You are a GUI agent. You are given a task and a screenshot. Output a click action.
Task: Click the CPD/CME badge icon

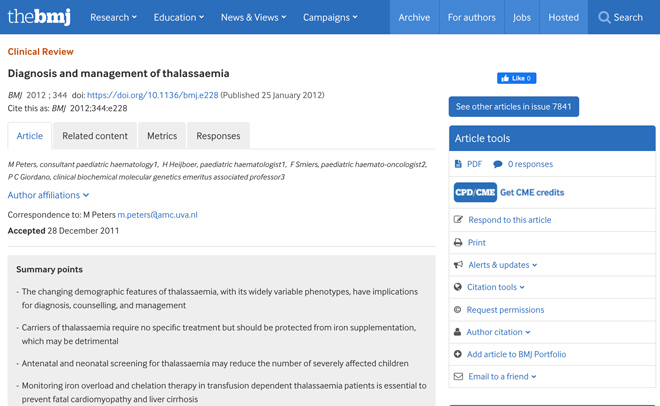coord(475,192)
